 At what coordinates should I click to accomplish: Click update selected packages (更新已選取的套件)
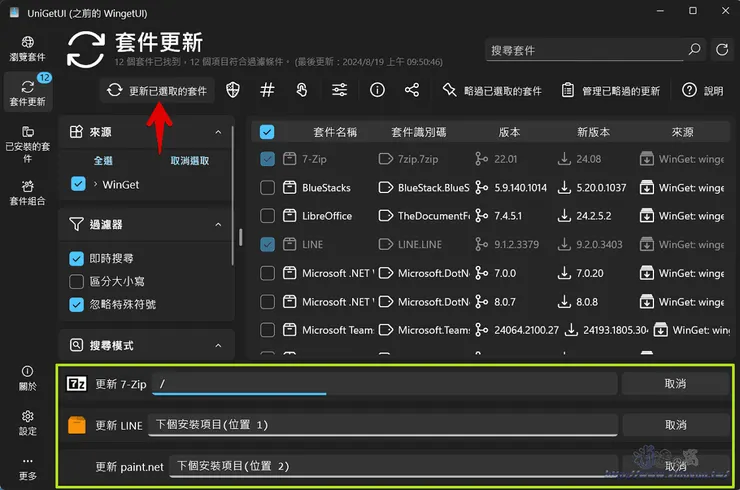[157, 91]
